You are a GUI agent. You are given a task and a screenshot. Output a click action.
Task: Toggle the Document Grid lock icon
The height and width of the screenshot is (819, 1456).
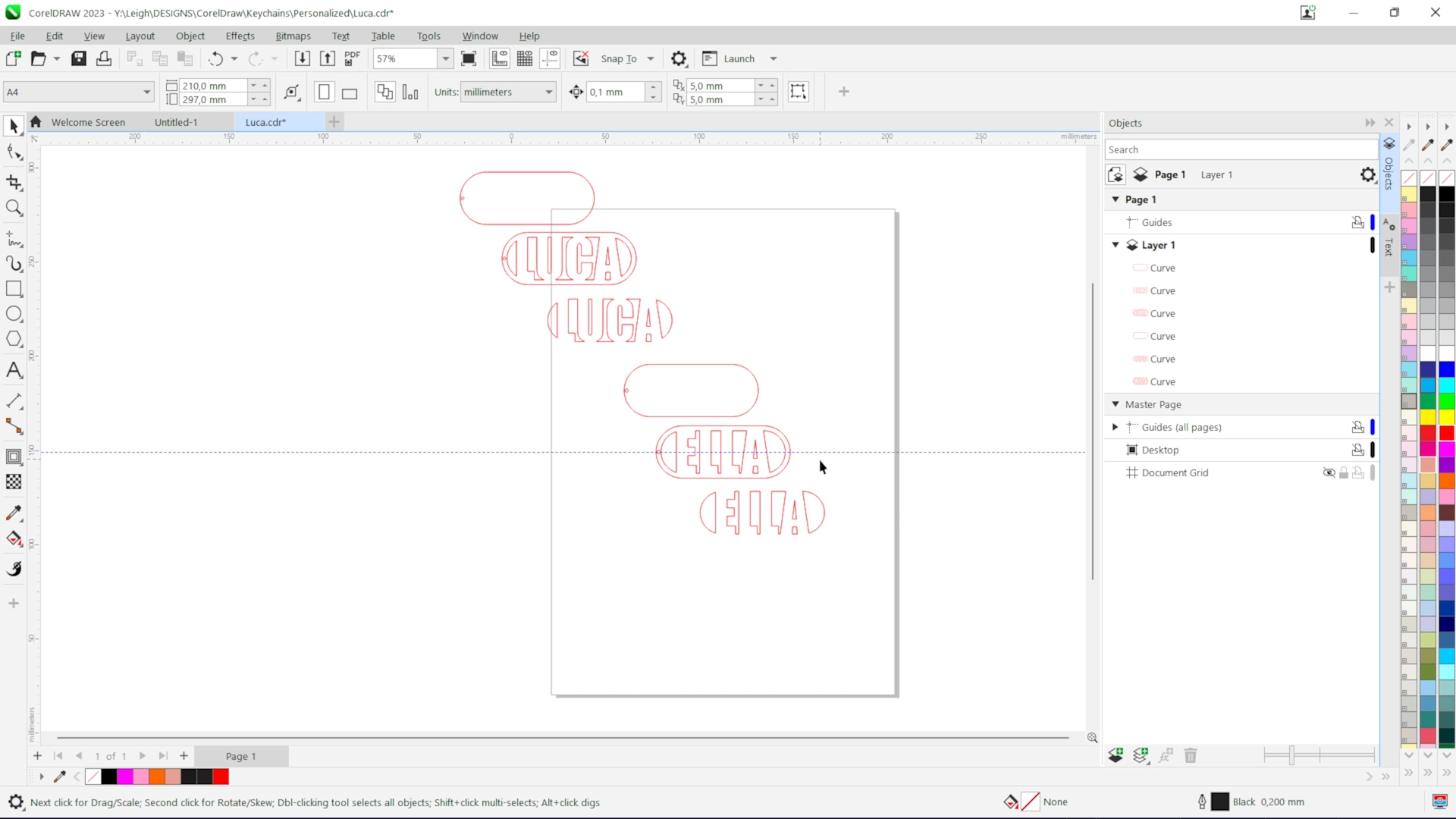1344,472
